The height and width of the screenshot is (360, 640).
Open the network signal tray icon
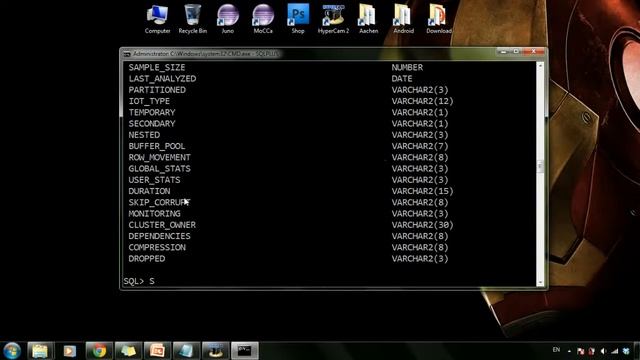[x=615, y=351]
